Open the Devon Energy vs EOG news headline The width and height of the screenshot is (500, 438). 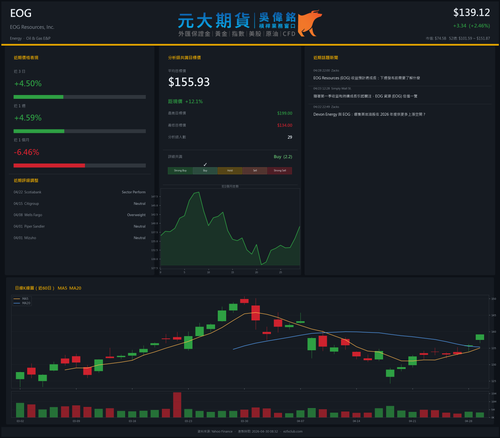click(369, 114)
